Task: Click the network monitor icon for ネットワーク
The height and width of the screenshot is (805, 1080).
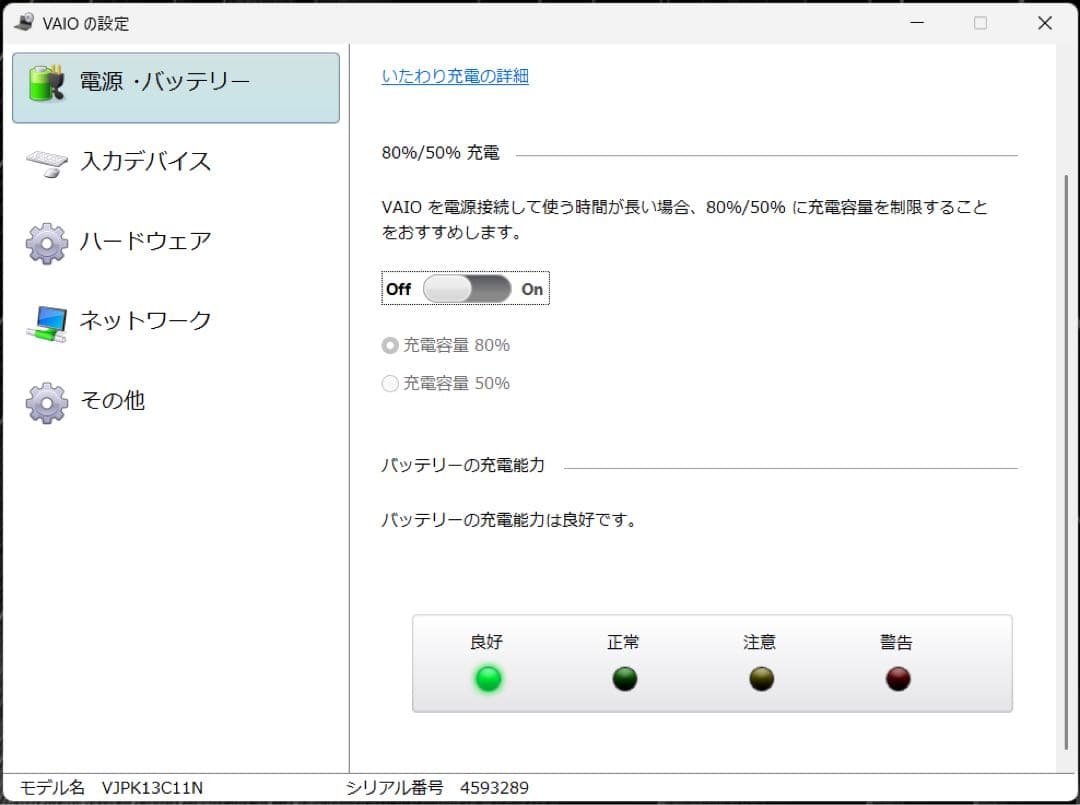Action: [45, 321]
